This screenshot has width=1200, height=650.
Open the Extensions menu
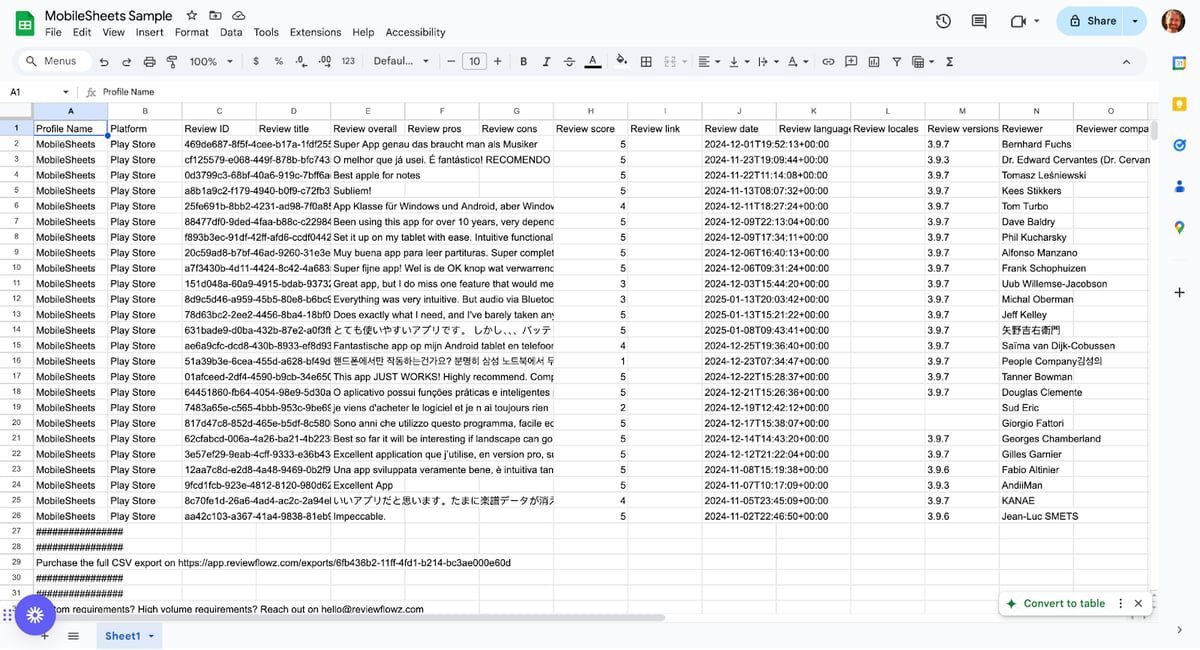[315, 32]
